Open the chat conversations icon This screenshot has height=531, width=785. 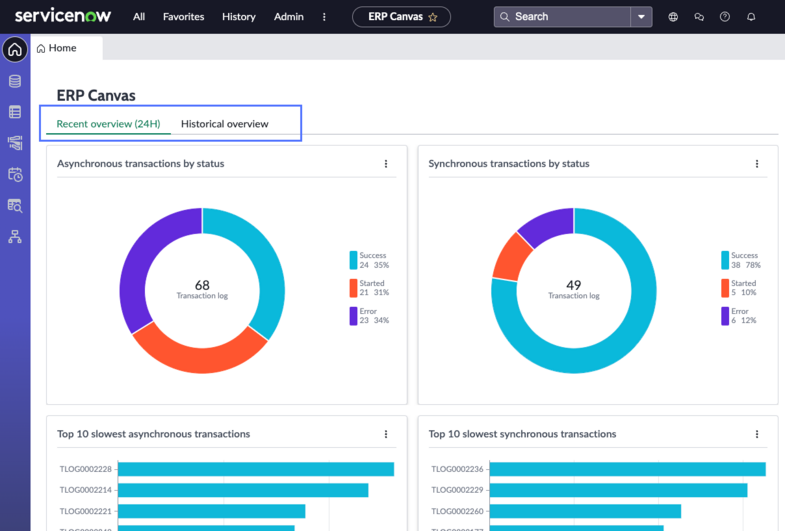tap(699, 17)
